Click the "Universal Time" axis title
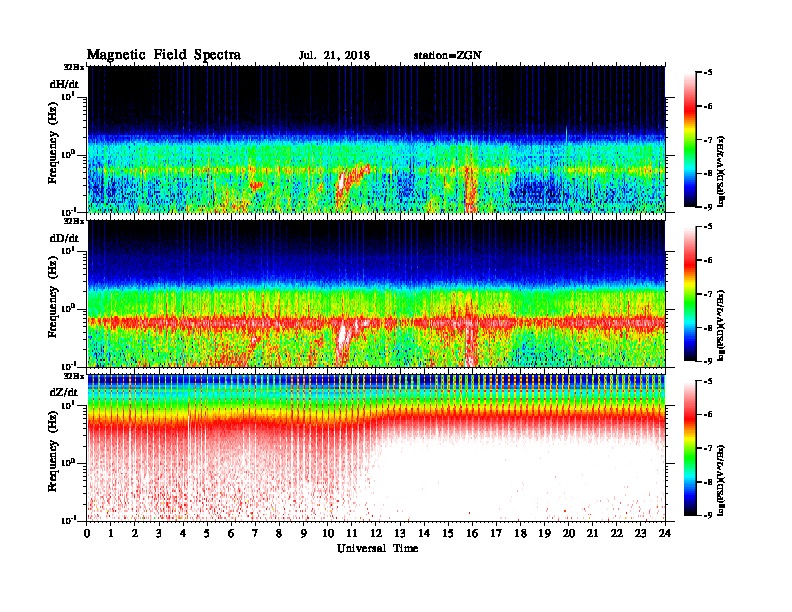The height and width of the screenshot is (612, 792). 377,548
